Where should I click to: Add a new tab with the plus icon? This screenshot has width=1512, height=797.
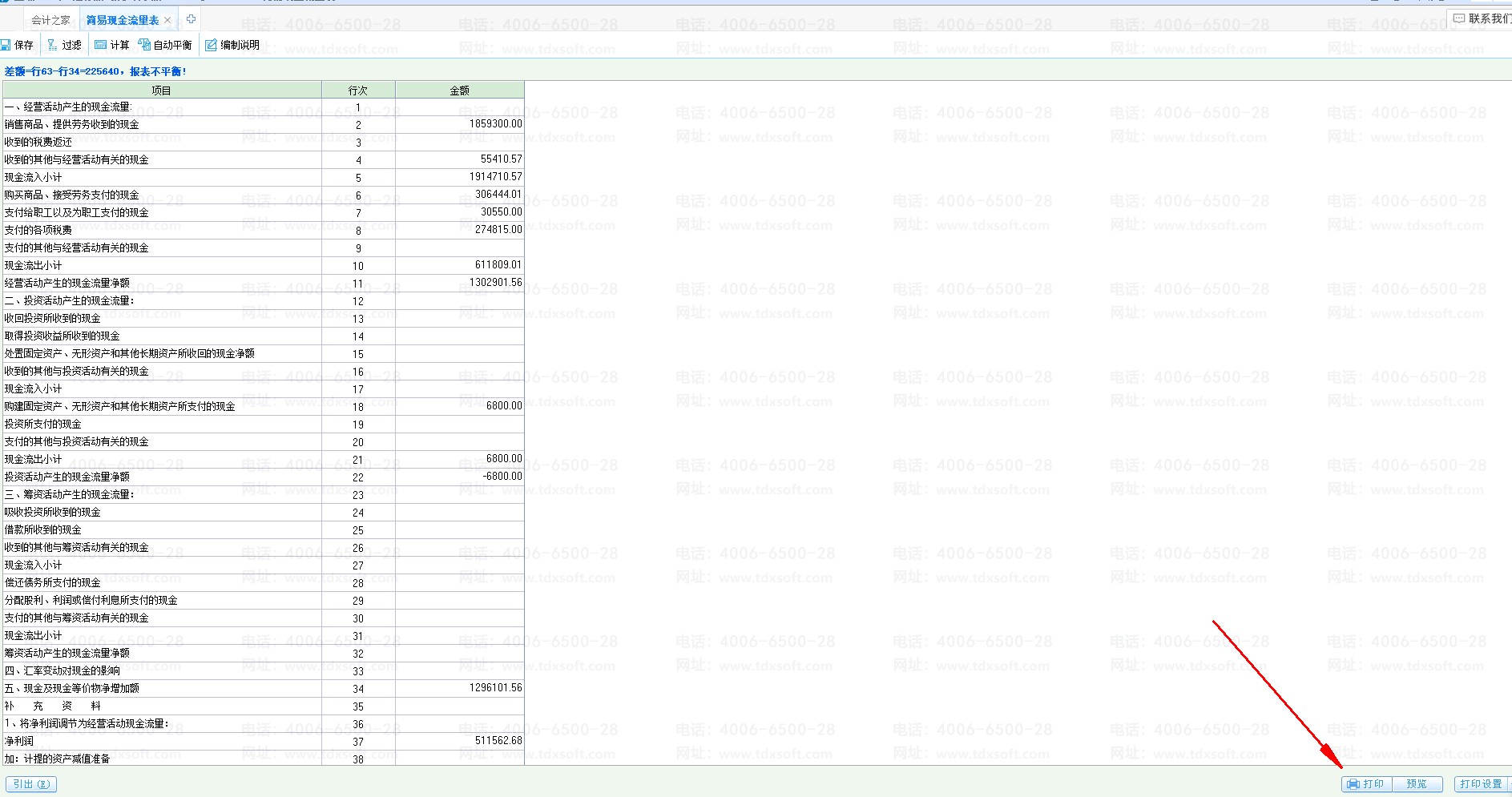point(191,19)
